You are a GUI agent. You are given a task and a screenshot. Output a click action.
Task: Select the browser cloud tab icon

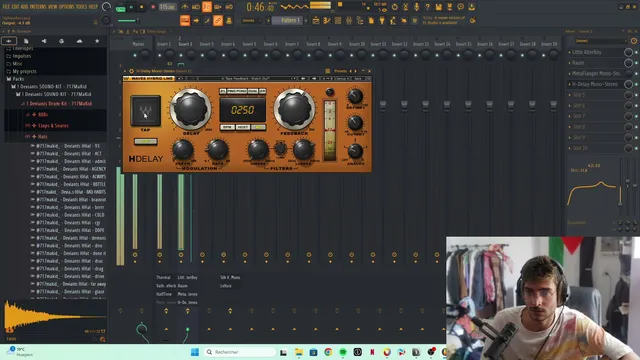pos(79,41)
